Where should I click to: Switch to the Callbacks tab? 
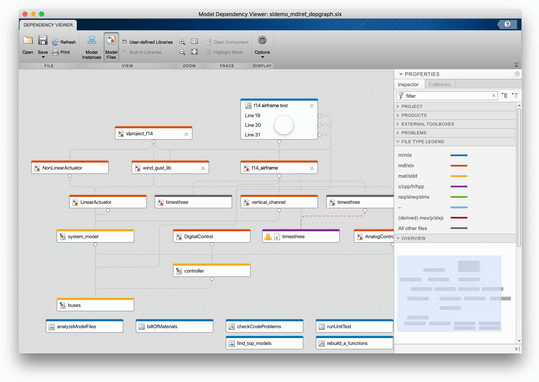click(x=440, y=84)
